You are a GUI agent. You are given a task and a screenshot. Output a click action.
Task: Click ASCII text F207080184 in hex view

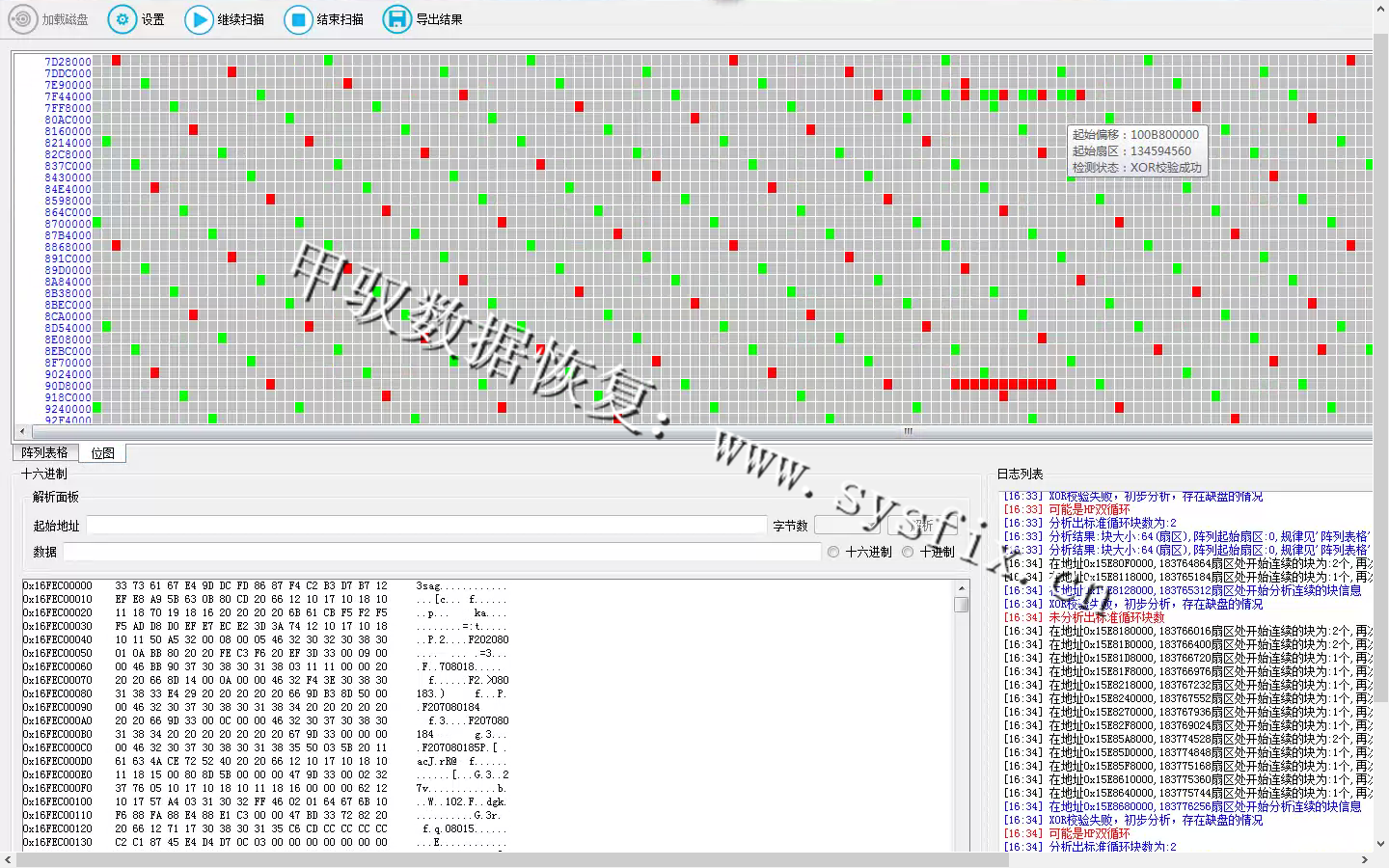click(x=450, y=707)
